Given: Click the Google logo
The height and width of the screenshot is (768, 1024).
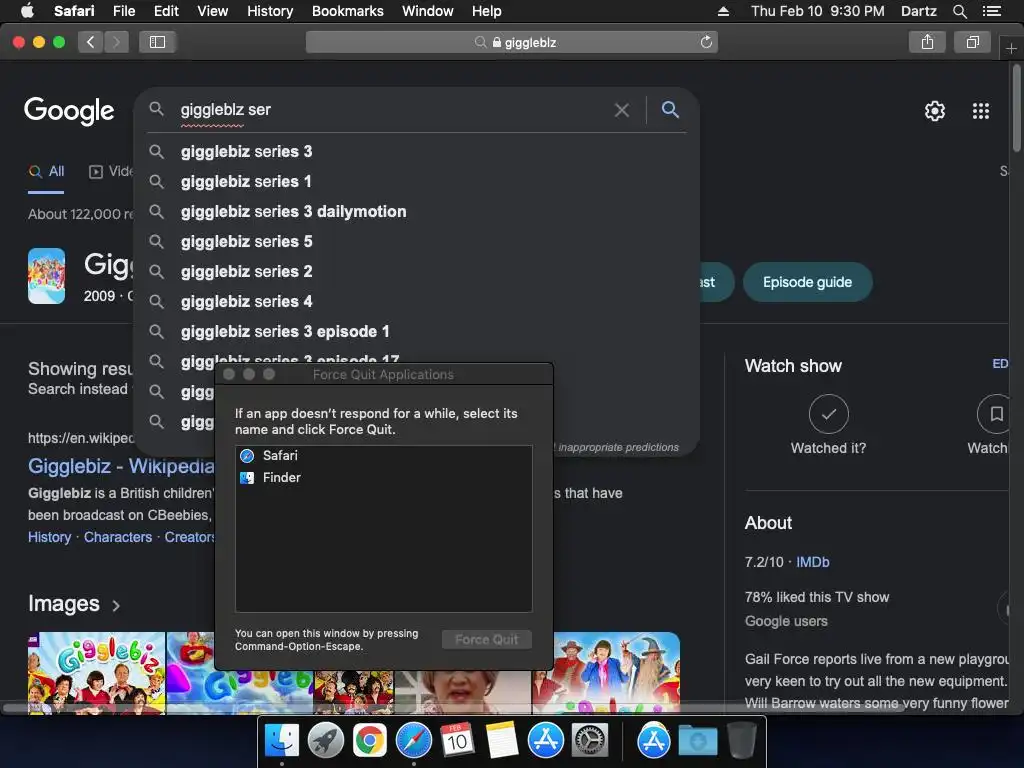Looking at the screenshot, I should 69,111.
